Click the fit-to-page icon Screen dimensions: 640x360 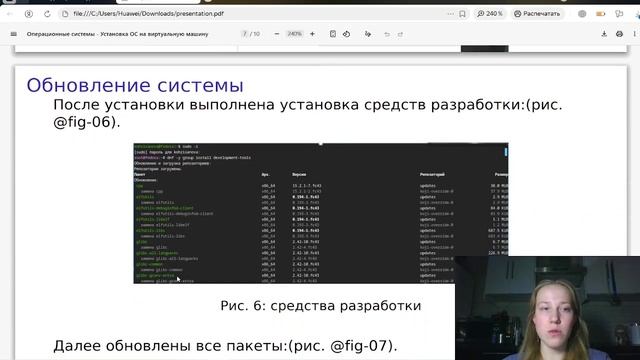pyautogui.click(x=333, y=34)
